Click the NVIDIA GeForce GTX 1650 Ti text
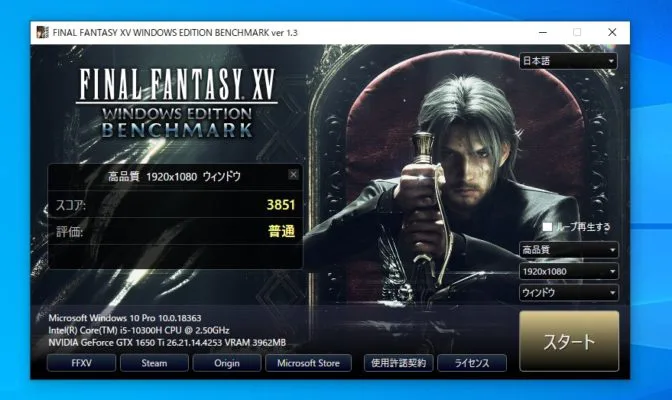The width and height of the screenshot is (672, 400). (x=167, y=343)
